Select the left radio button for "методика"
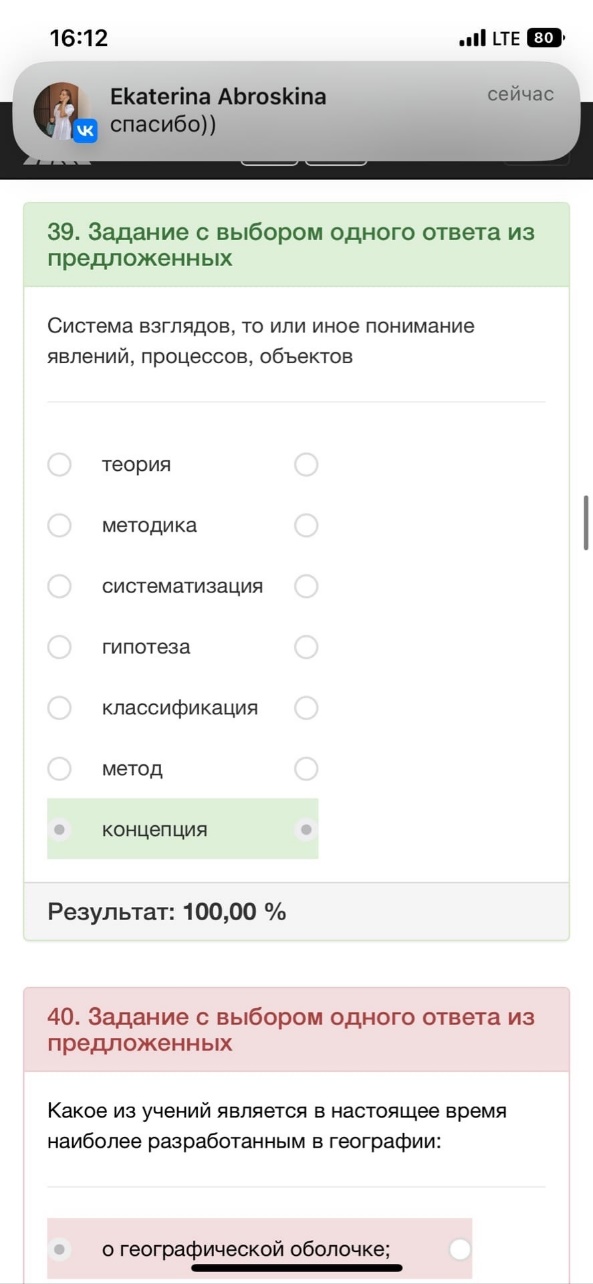593x1284 pixels. pyautogui.click(x=60, y=526)
